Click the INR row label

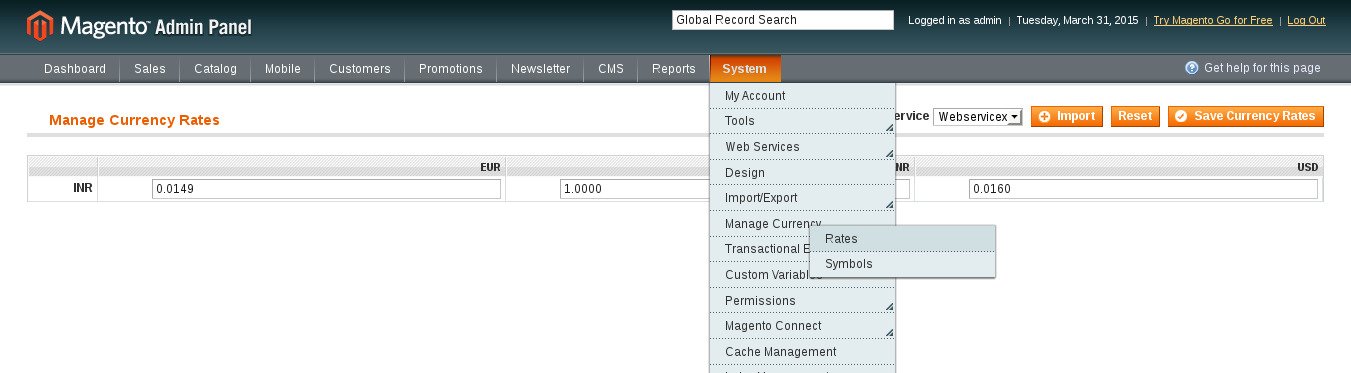click(x=83, y=188)
